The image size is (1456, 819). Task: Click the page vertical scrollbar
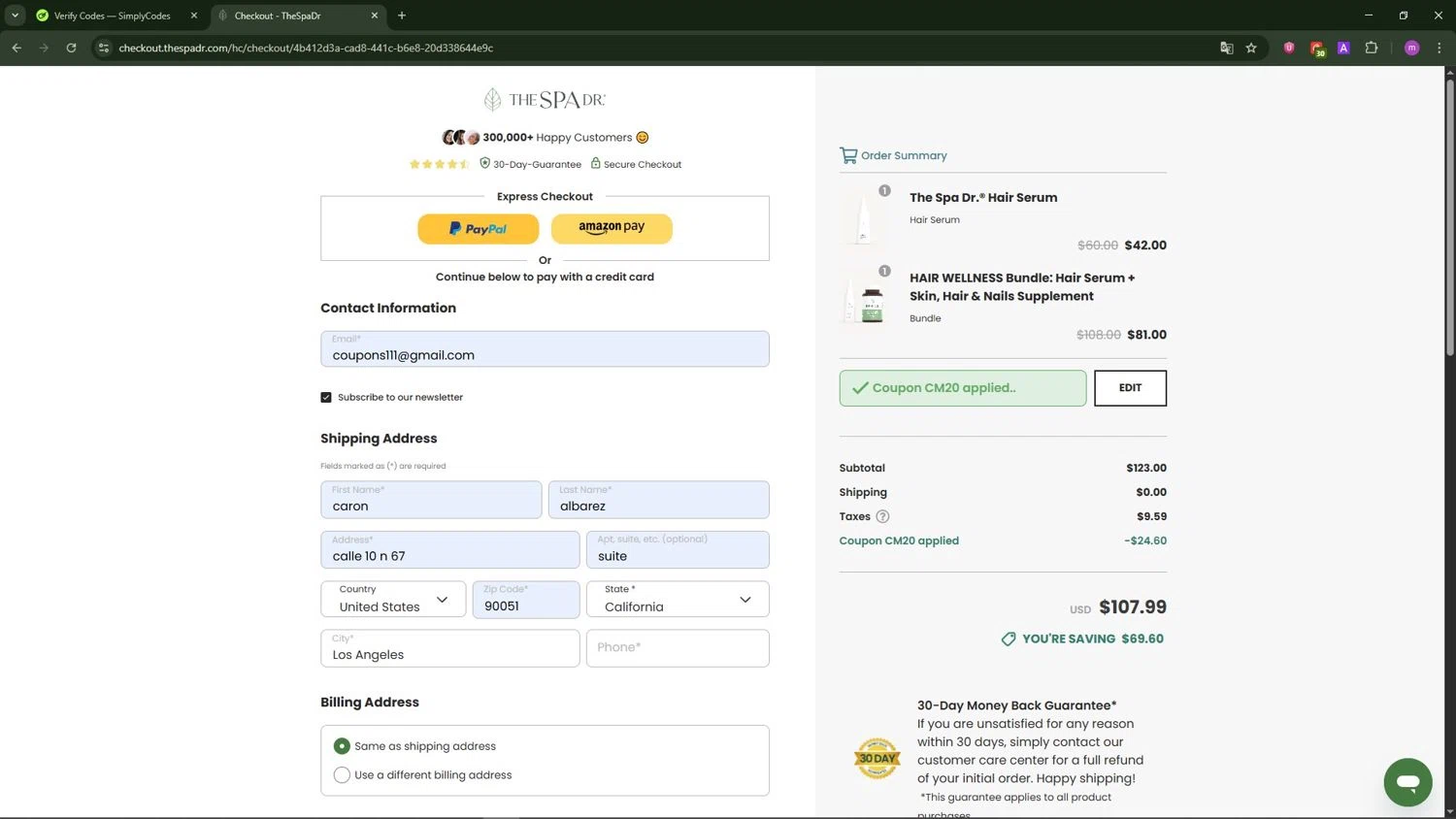tap(1450, 218)
